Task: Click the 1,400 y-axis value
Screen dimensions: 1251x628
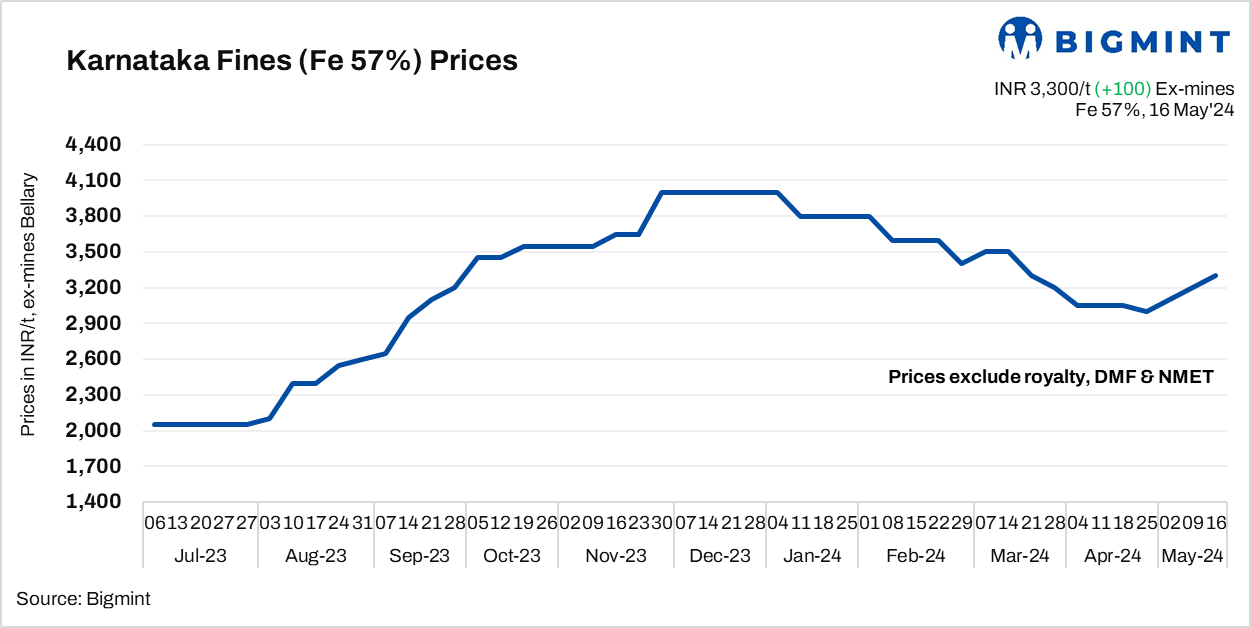Action: point(93,502)
